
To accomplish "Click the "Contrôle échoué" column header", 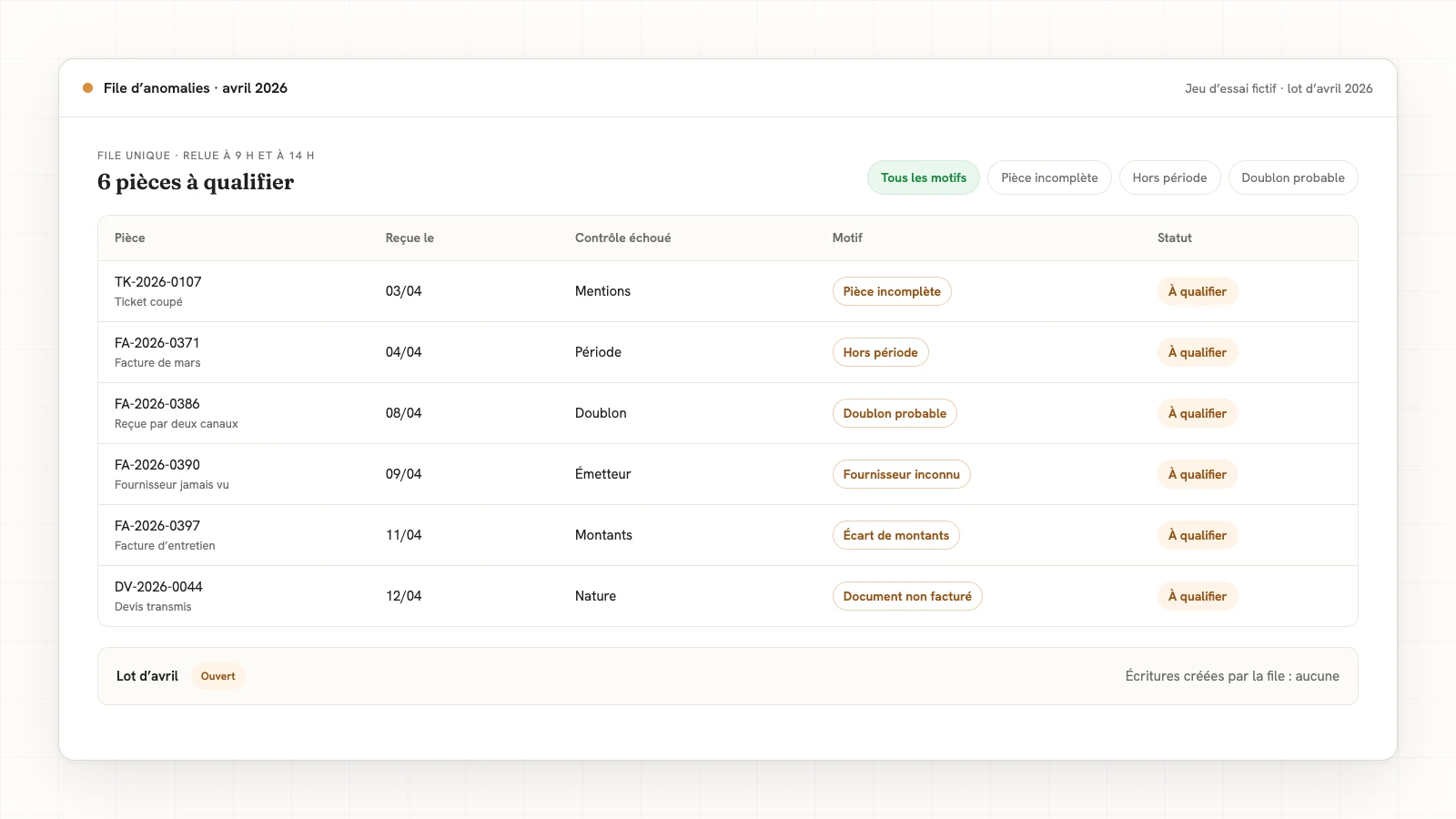I will pos(622,238).
